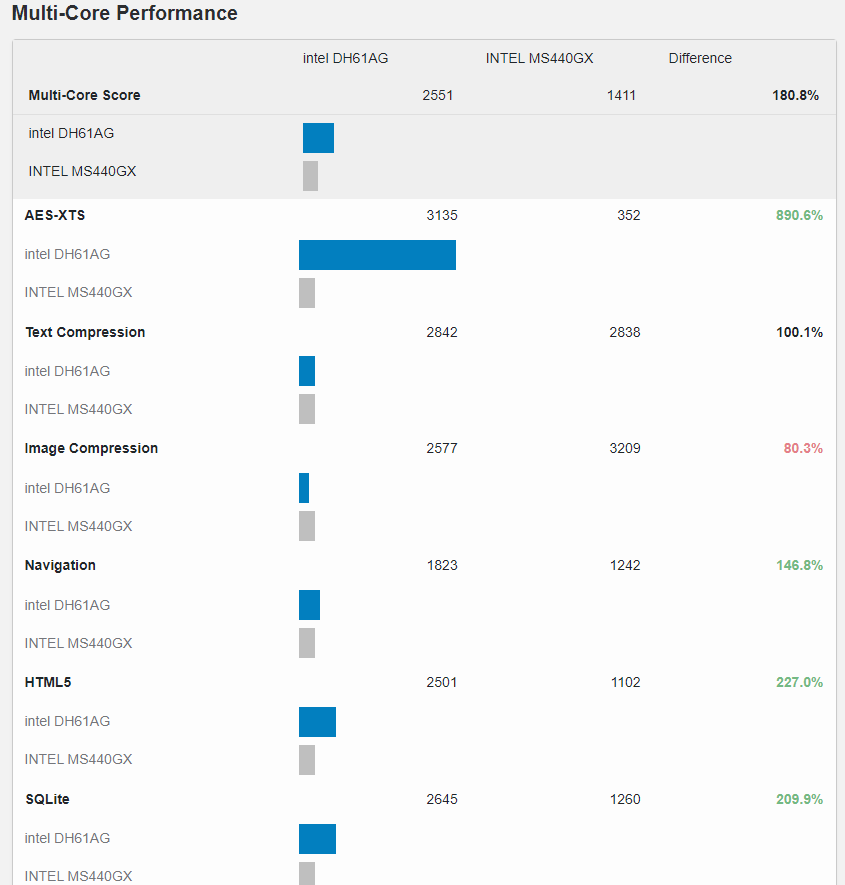The height and width of the screenshot is (885, 845).
Task: Click the gray HTML5 bar
Action: (307, 760)
